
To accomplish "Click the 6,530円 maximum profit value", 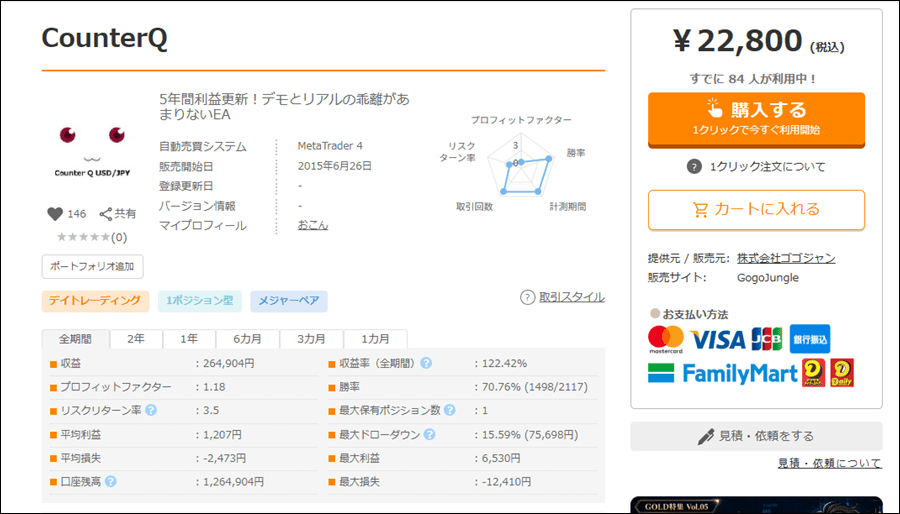I will (501, 458).
